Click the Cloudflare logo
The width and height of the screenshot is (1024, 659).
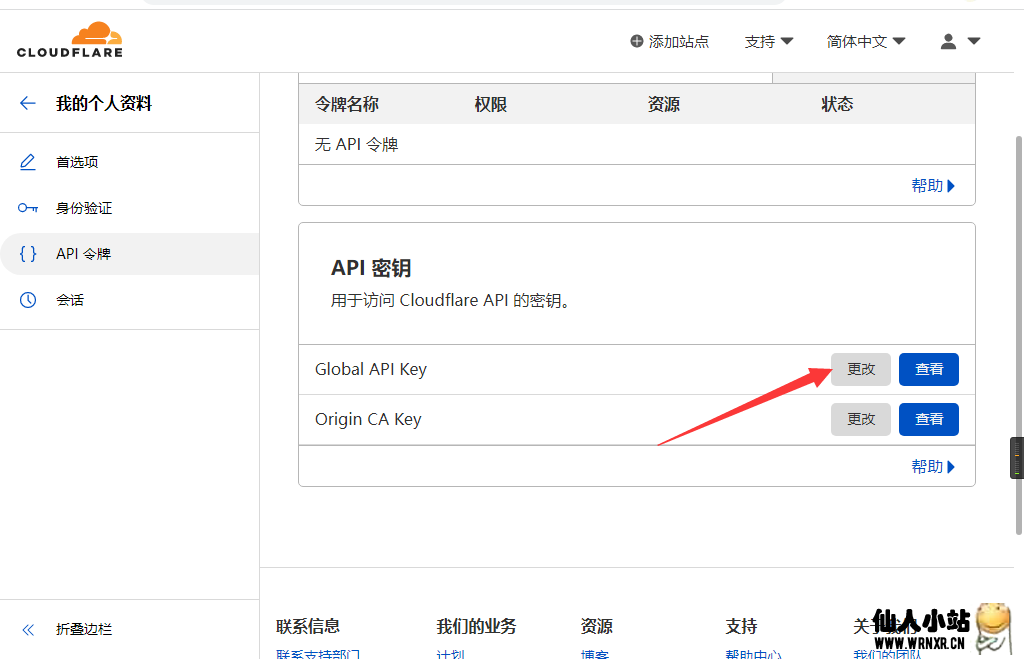coord(70,40)
